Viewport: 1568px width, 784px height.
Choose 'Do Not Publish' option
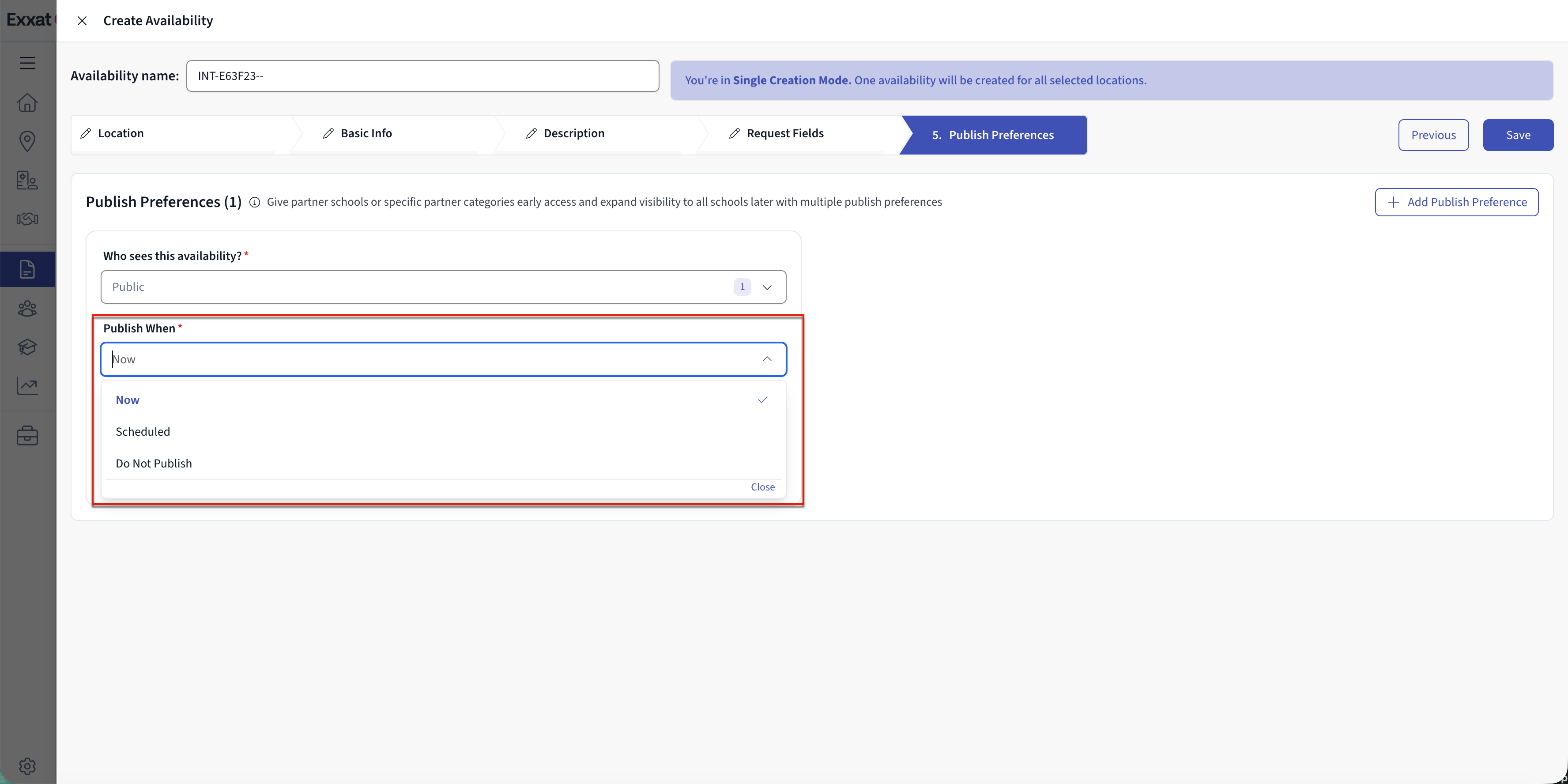[x=154, y=463]
